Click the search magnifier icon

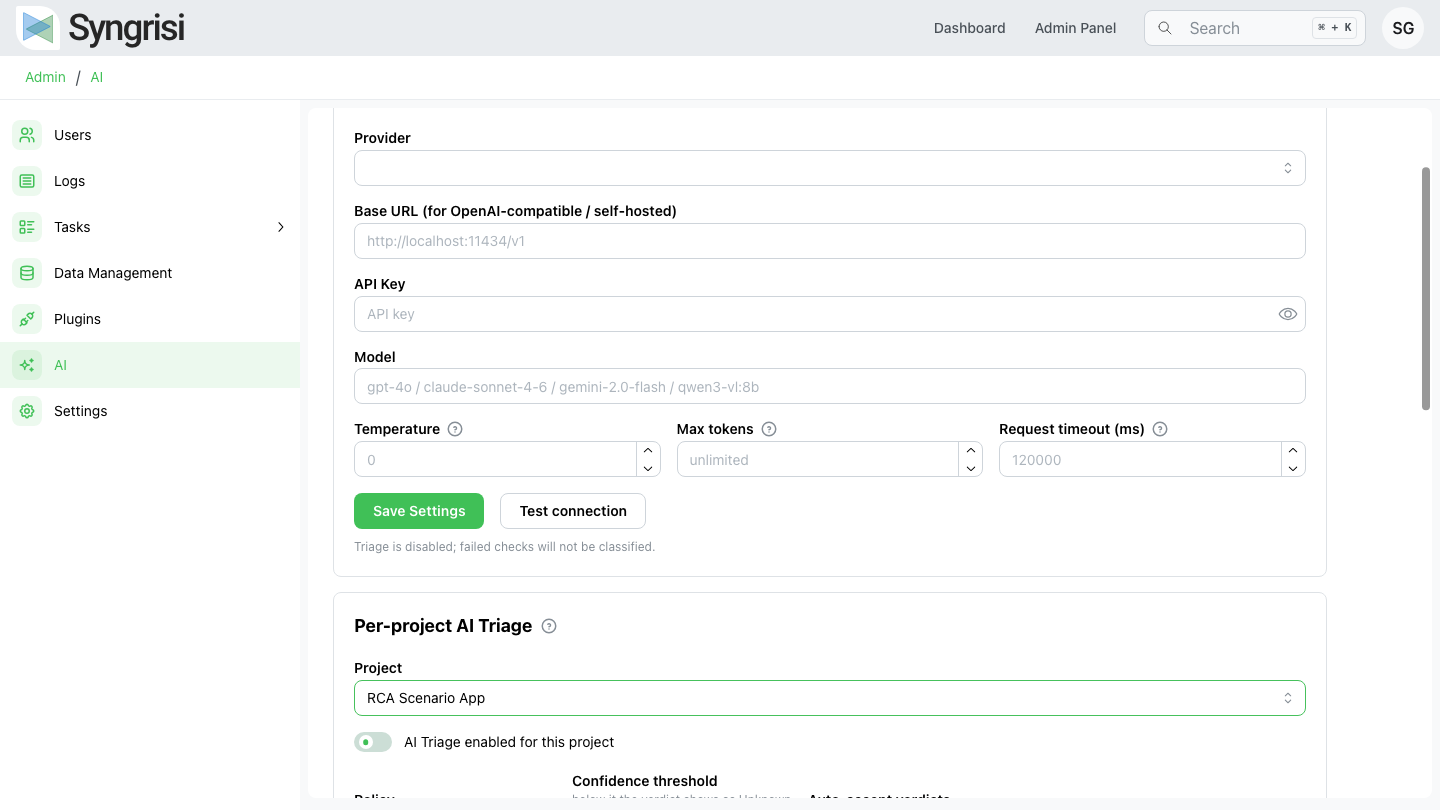(x=1165, y=28)
